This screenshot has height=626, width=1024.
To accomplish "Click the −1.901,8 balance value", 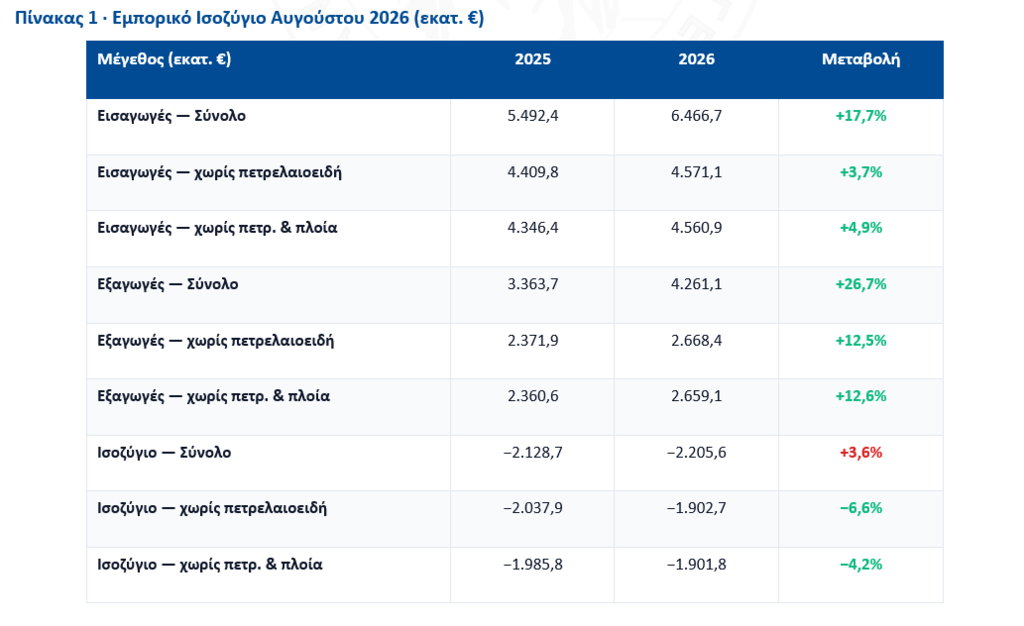I will click(696, 565).
